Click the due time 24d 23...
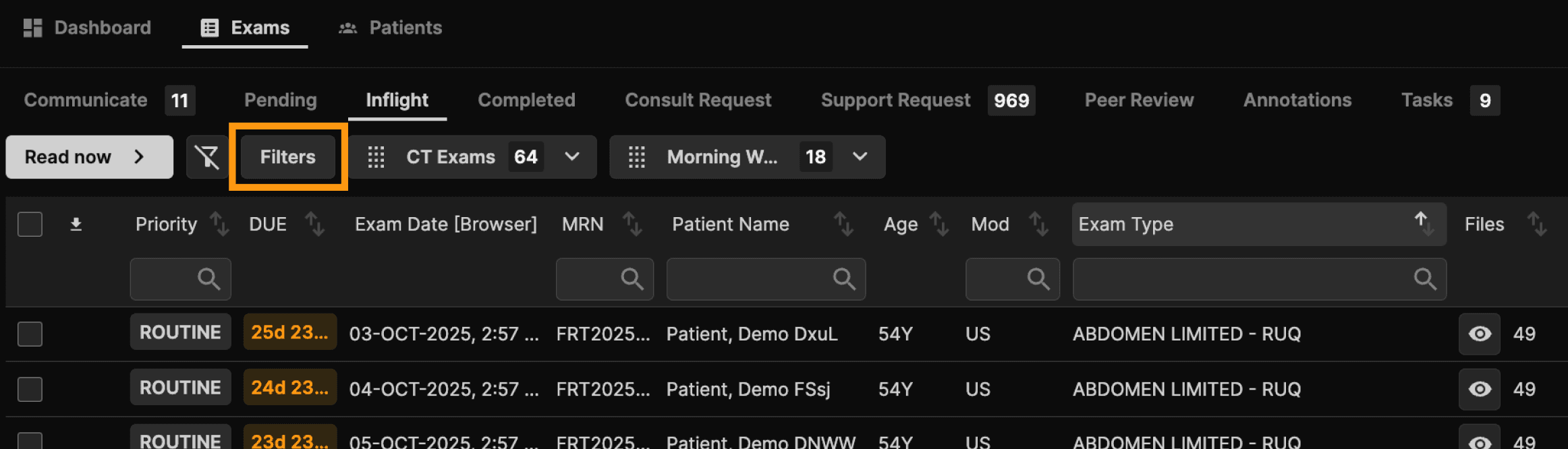 point(290,388)
